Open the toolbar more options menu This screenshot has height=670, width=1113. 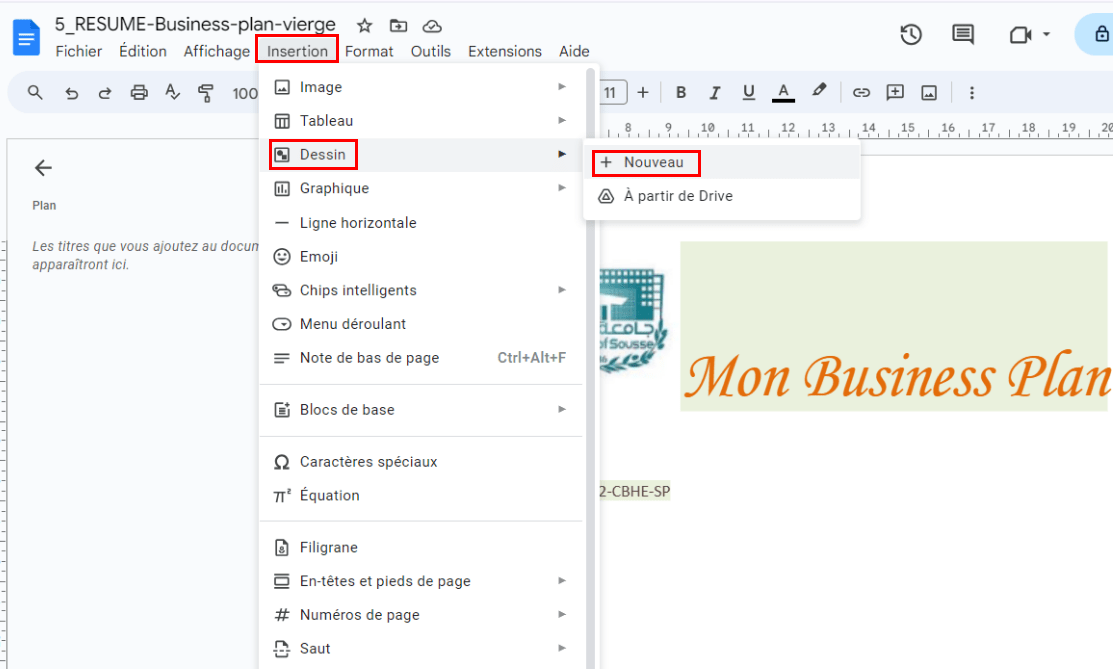[x=972, y=92]
